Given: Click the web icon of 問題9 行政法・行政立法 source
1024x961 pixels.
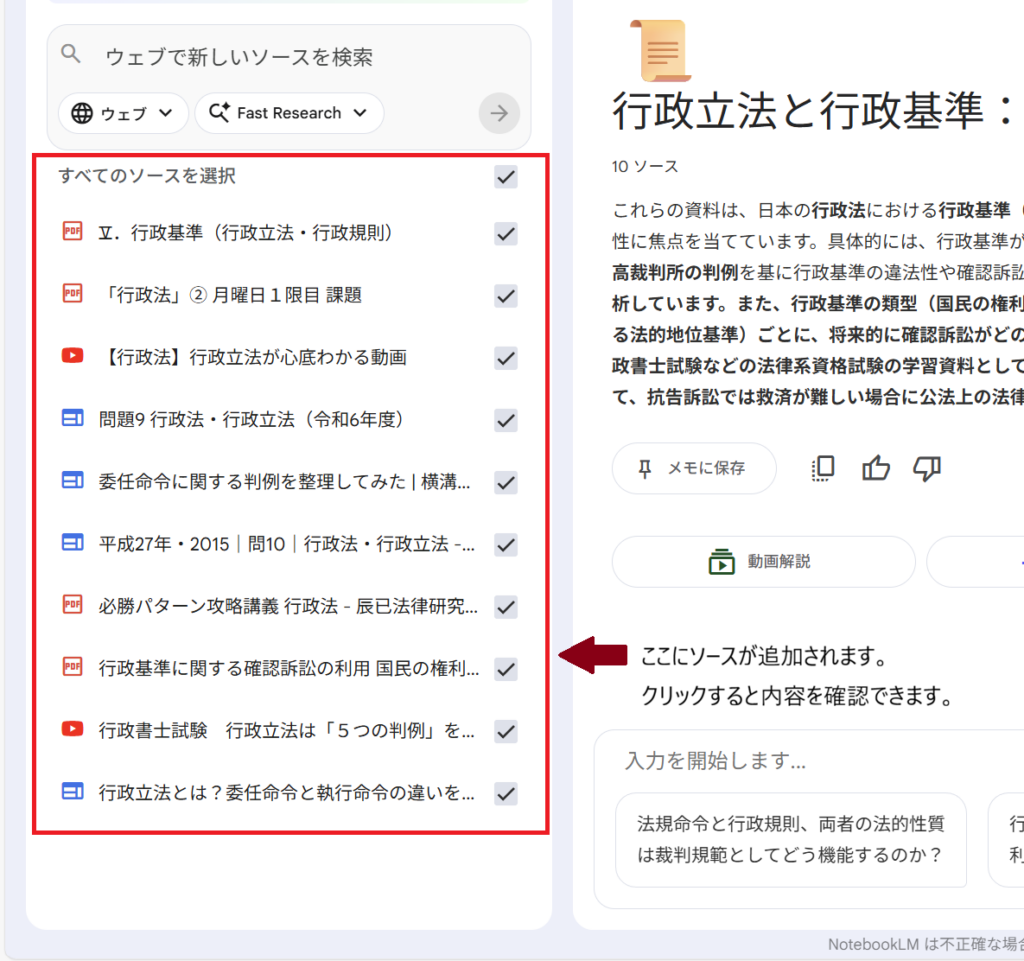Looking at the screenshot, I should click(71, 418).
